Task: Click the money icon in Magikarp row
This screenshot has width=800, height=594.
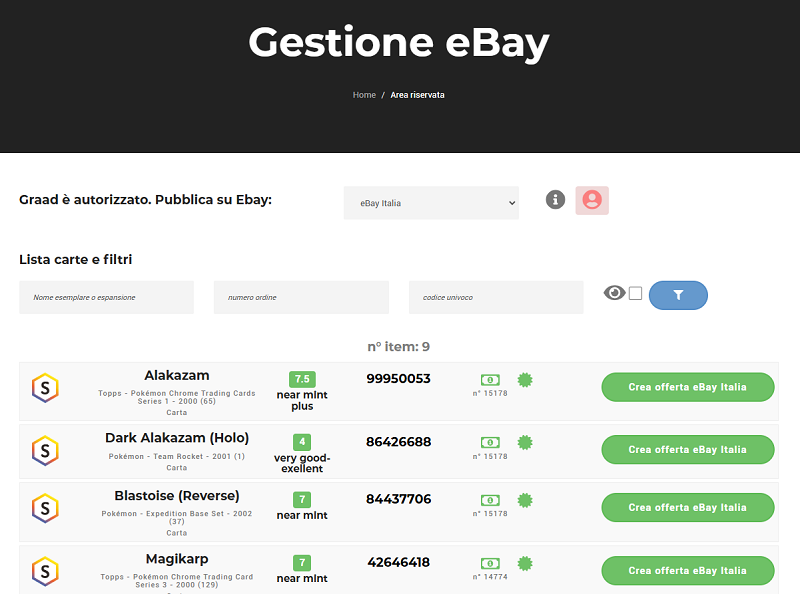Action: point(490,563)
